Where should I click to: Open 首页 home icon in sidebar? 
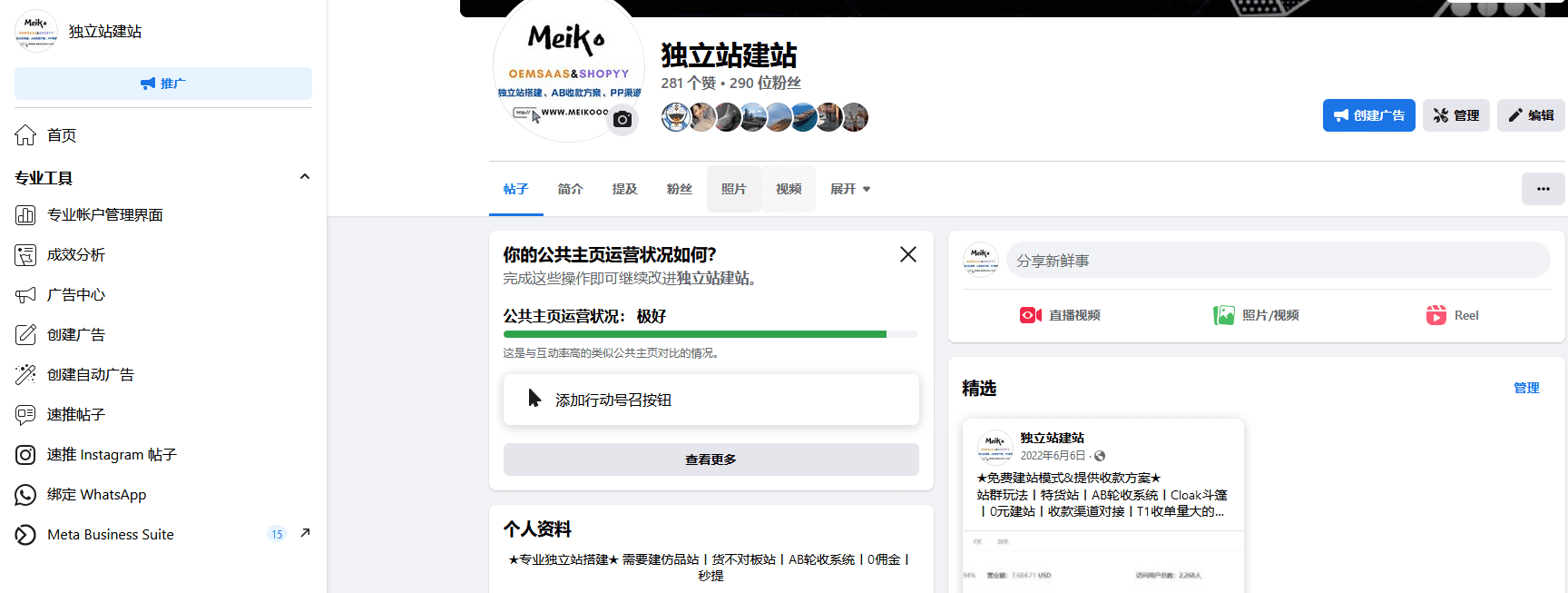25,135
